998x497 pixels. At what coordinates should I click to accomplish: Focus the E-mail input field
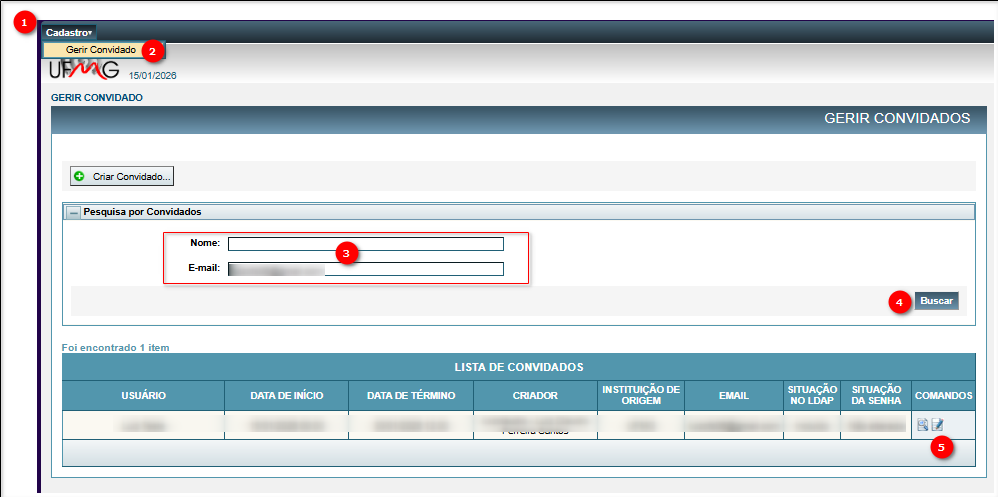(366, 269)
